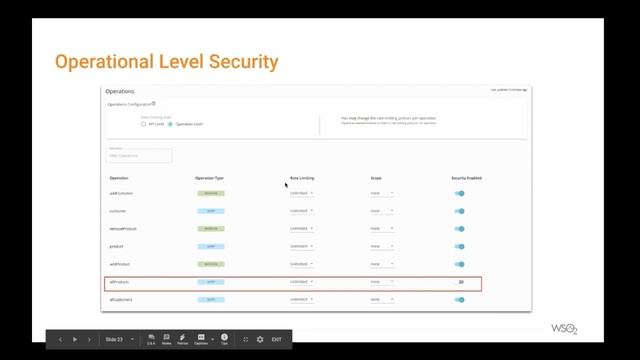Click the MUTATION badge in removeProduct row
640x360 pixels.
[x=211, y=229]
